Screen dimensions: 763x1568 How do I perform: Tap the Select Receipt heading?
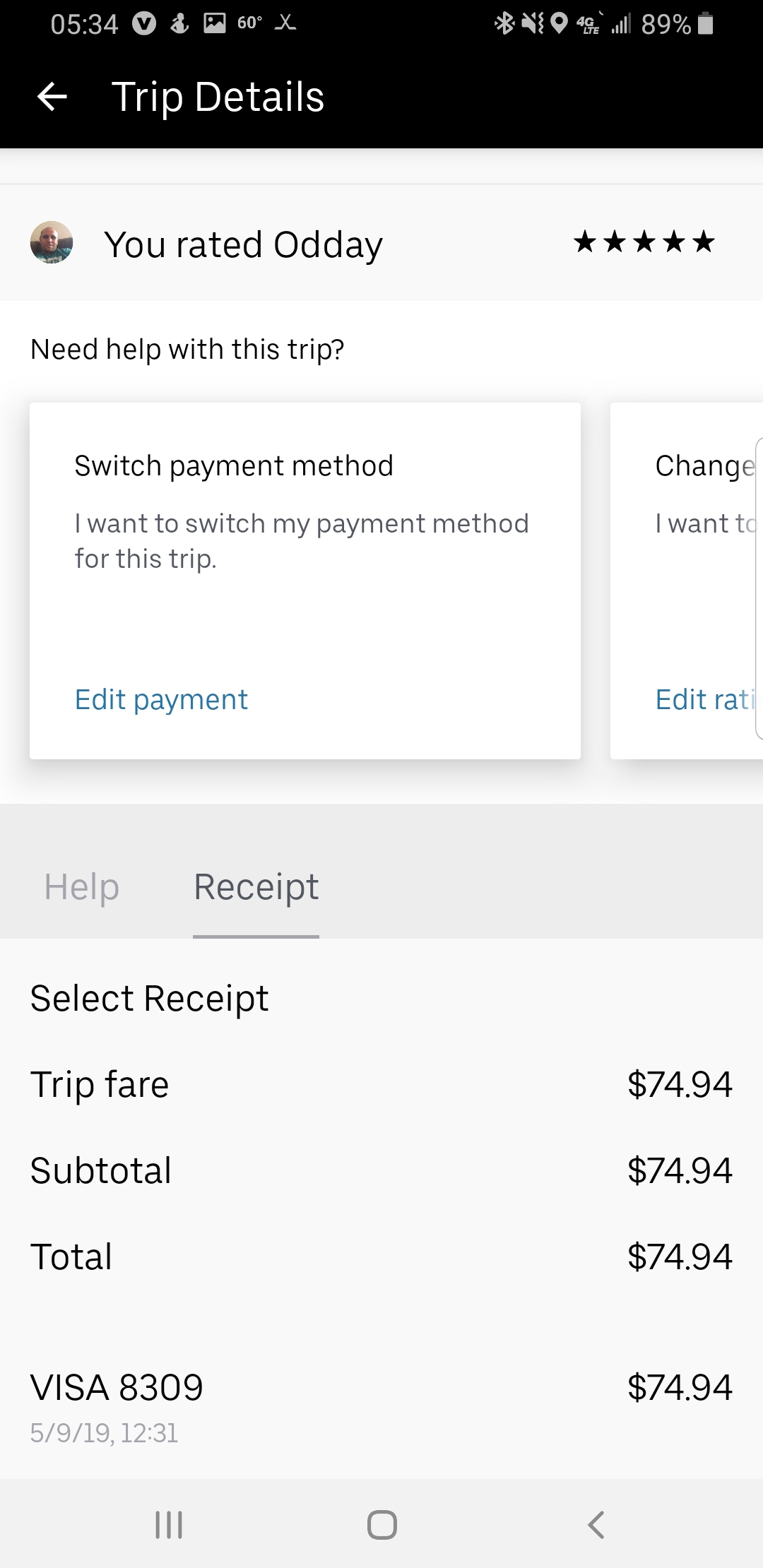pyautogui.click(x=149, y=999)
